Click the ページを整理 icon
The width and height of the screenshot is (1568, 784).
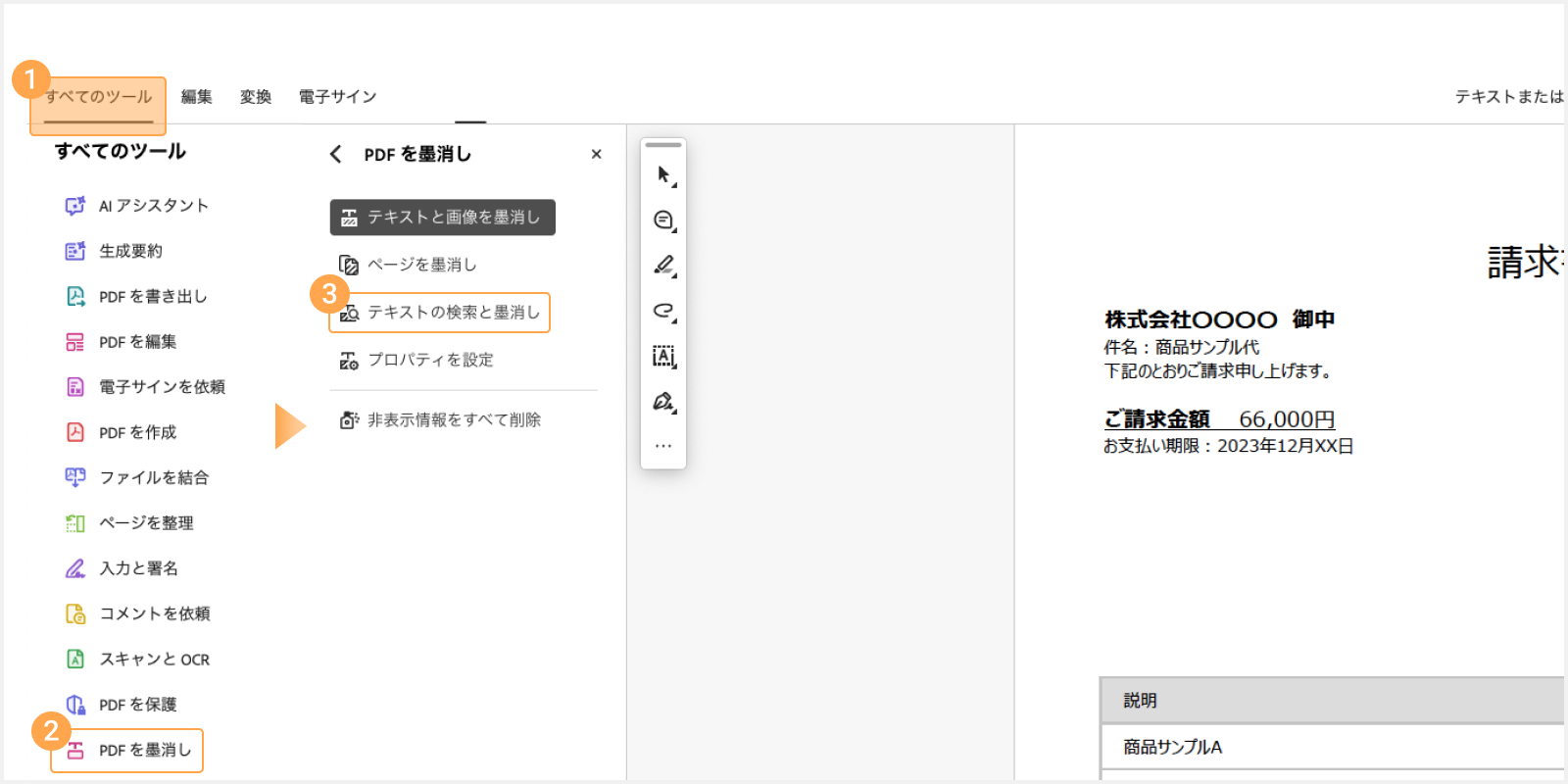click(75, 523)
